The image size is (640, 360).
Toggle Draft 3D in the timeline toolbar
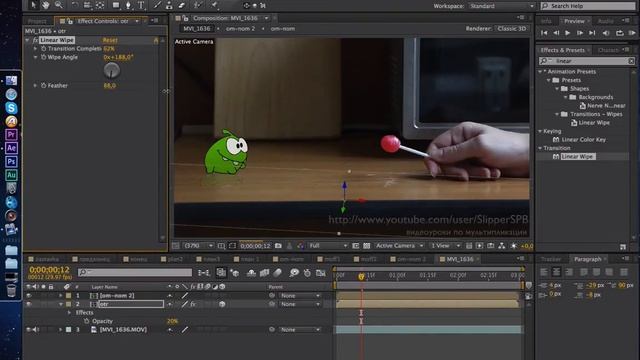coord(235,273)
